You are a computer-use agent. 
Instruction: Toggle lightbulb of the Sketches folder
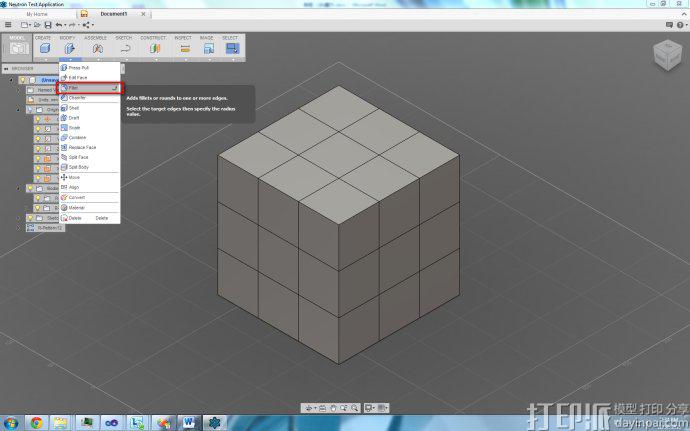pos(30,217)
